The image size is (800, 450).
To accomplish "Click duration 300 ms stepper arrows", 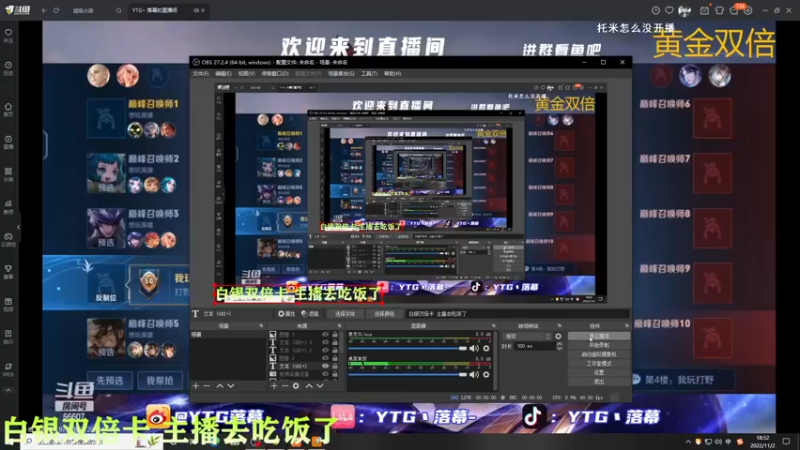I will 559,346.
